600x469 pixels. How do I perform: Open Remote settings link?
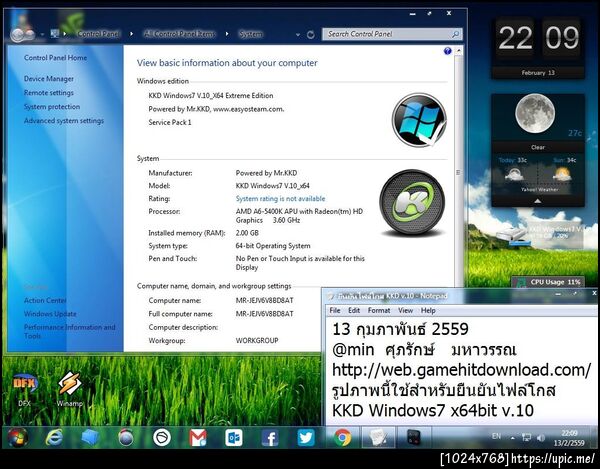click(49, 93)
